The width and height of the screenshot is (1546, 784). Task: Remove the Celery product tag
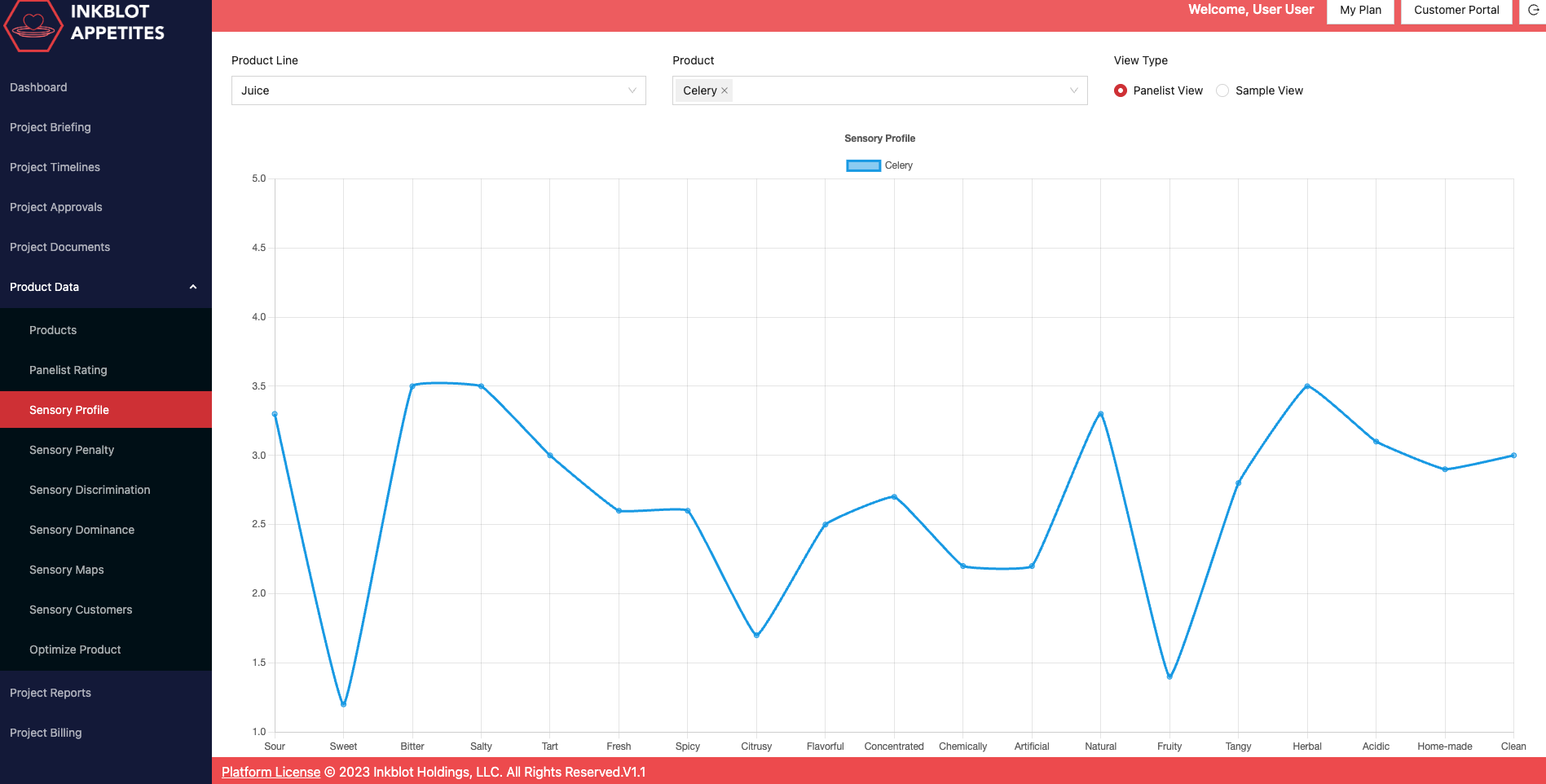pos(724,90)
